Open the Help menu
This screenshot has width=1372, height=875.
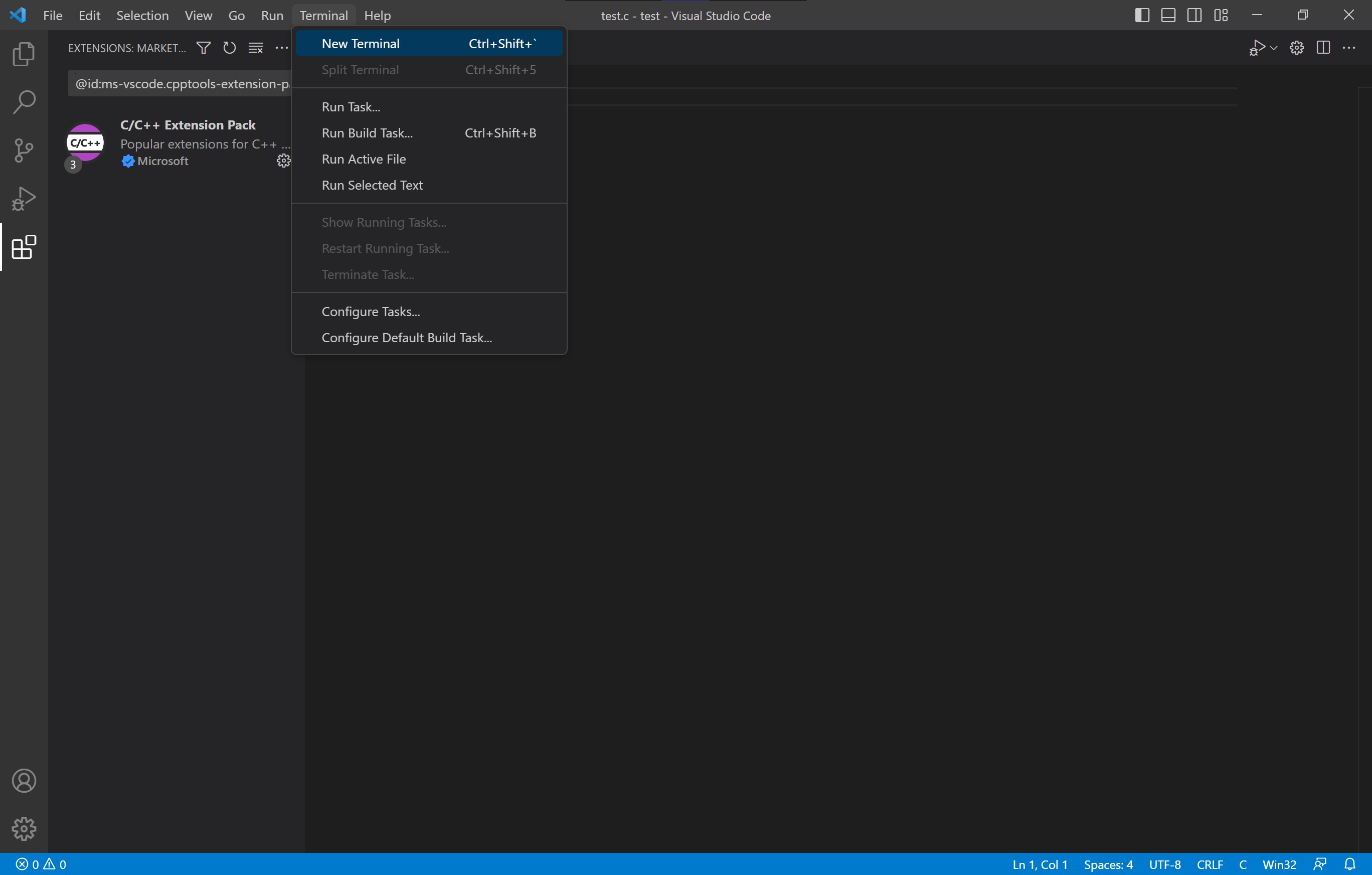point(377,16)
